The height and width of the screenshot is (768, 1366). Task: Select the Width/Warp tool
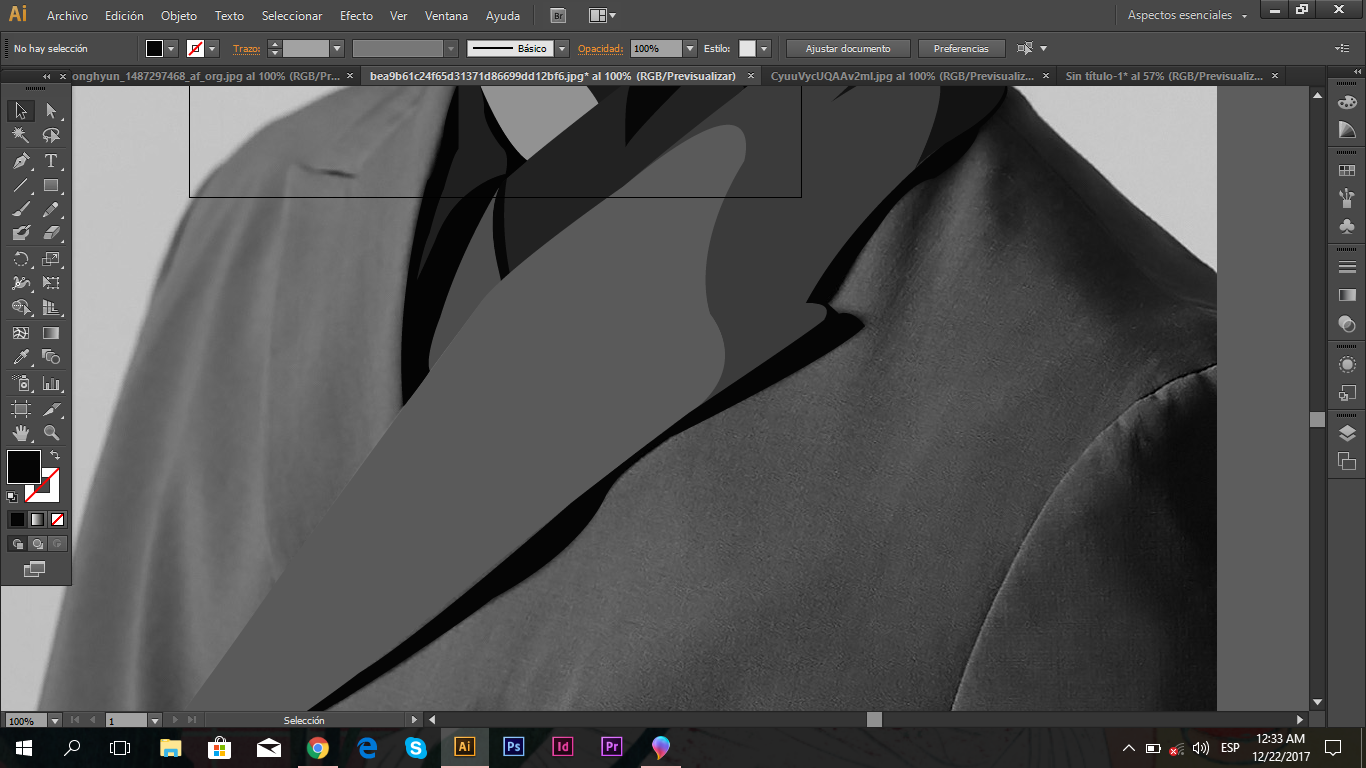(x=21, y=283)
